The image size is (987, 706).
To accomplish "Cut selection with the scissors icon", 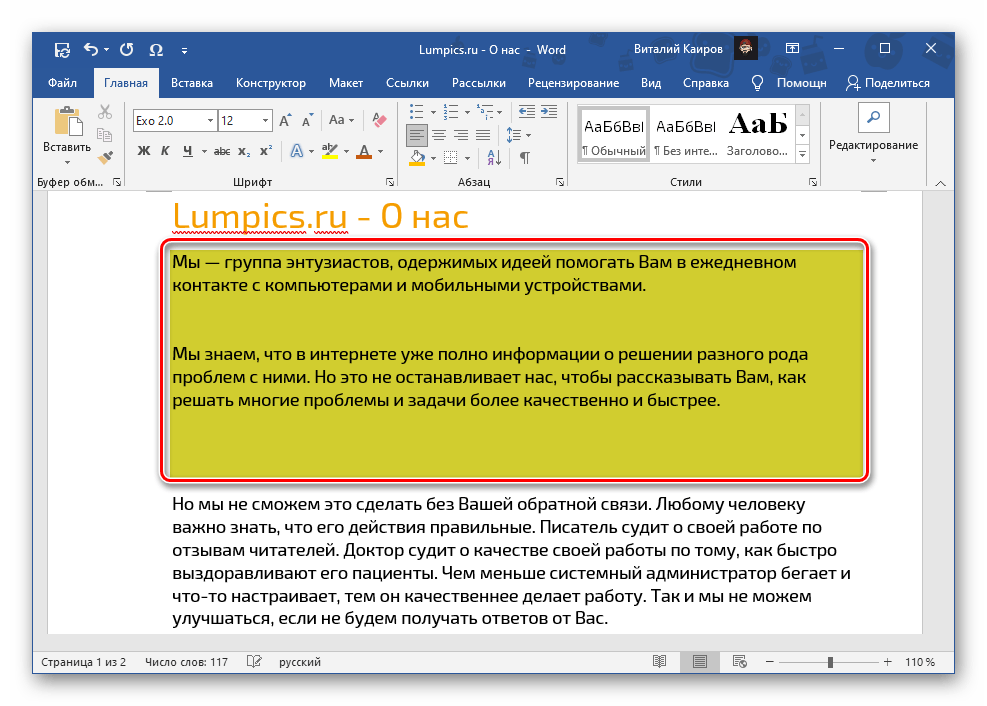I will pos(105,112).
